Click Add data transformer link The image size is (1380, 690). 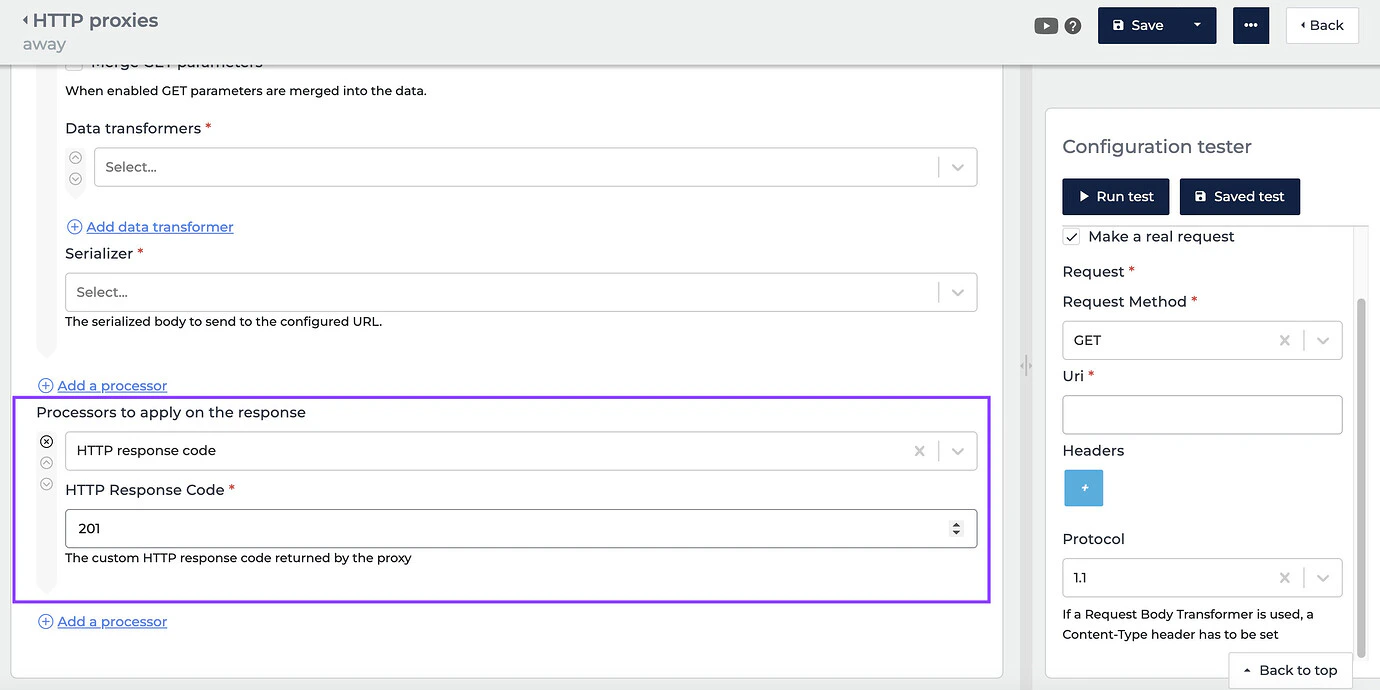click(x=160, y=227)
